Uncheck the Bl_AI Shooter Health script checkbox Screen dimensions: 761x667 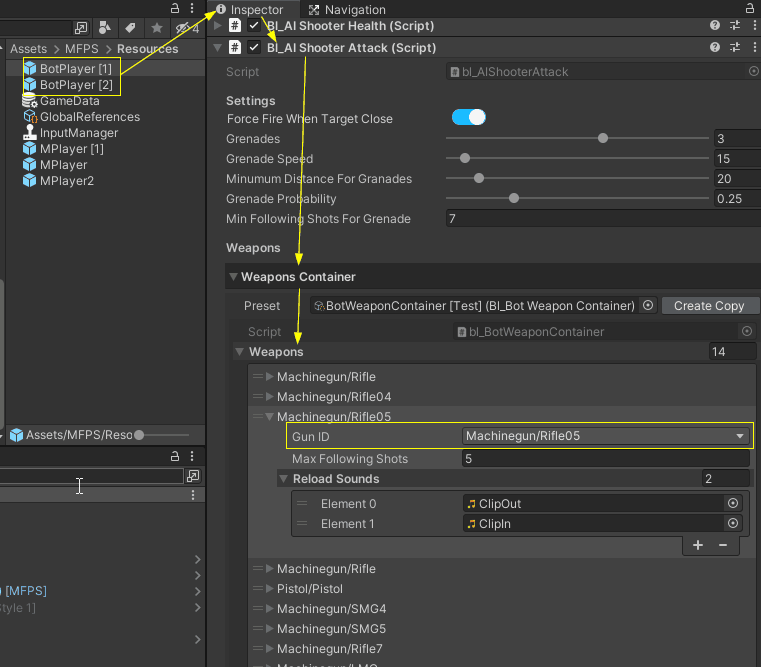[254, 25]
